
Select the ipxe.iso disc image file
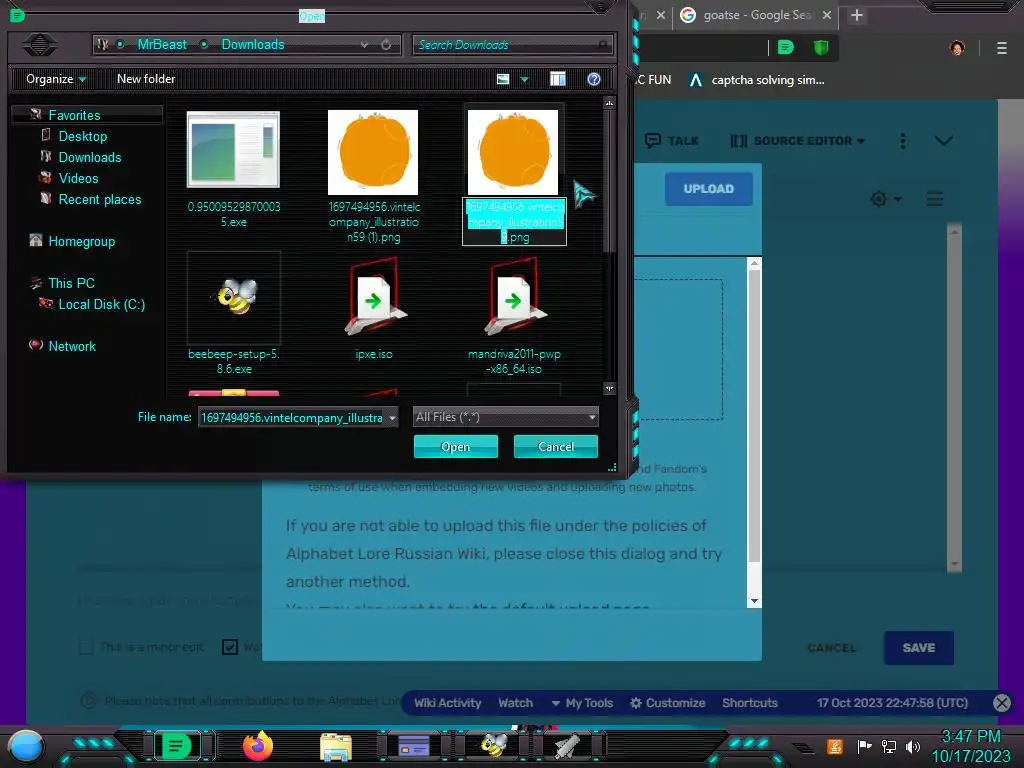(374, 298)
